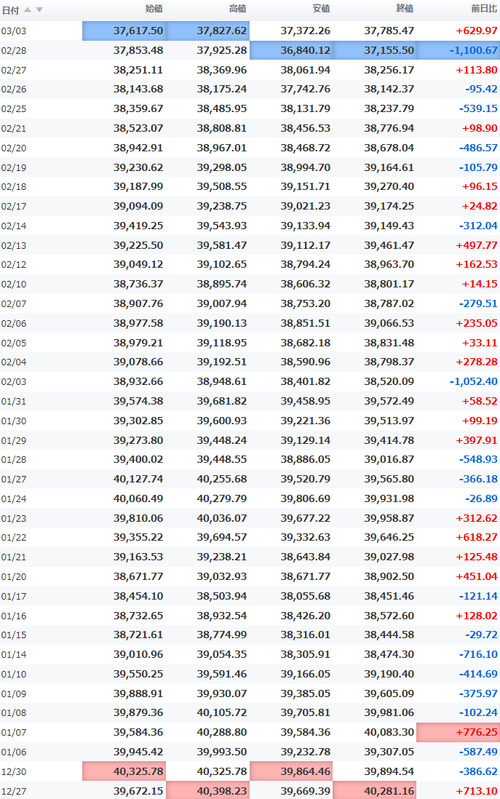This screenshot has width=500, height=799.
Task: Select the 12/30 close 39,894.54
Action: pyautogui.click(x=389, y=771)
